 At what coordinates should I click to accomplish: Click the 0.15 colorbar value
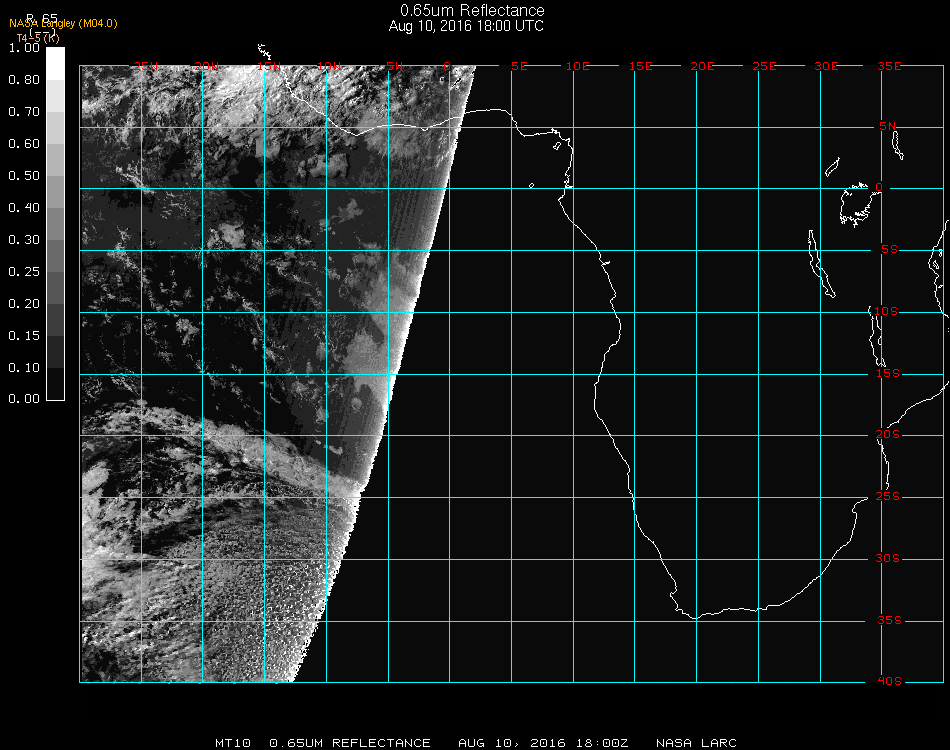click(x=24, y=336)
